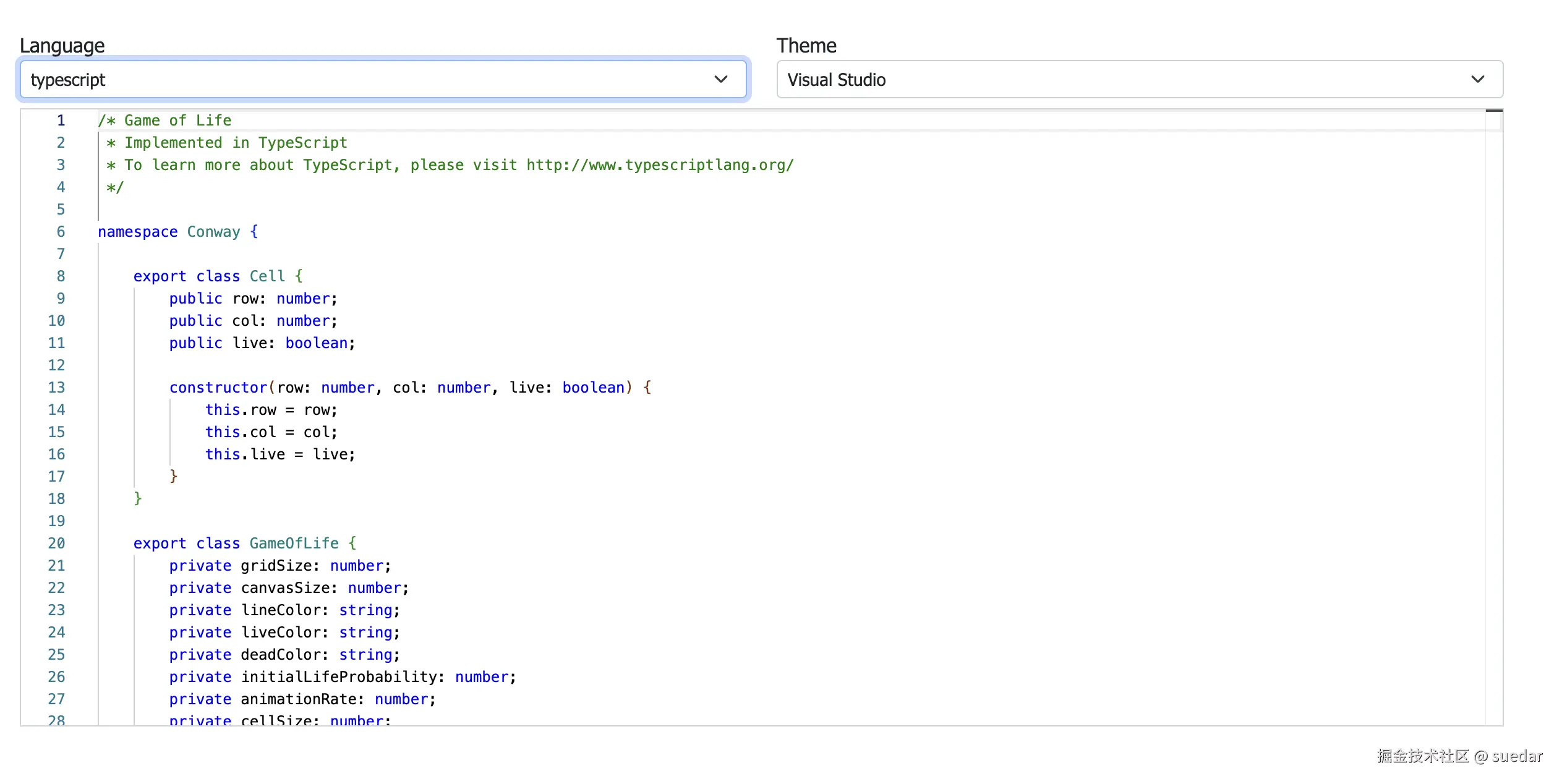Click the closing brace on line 18

(138, 499)
